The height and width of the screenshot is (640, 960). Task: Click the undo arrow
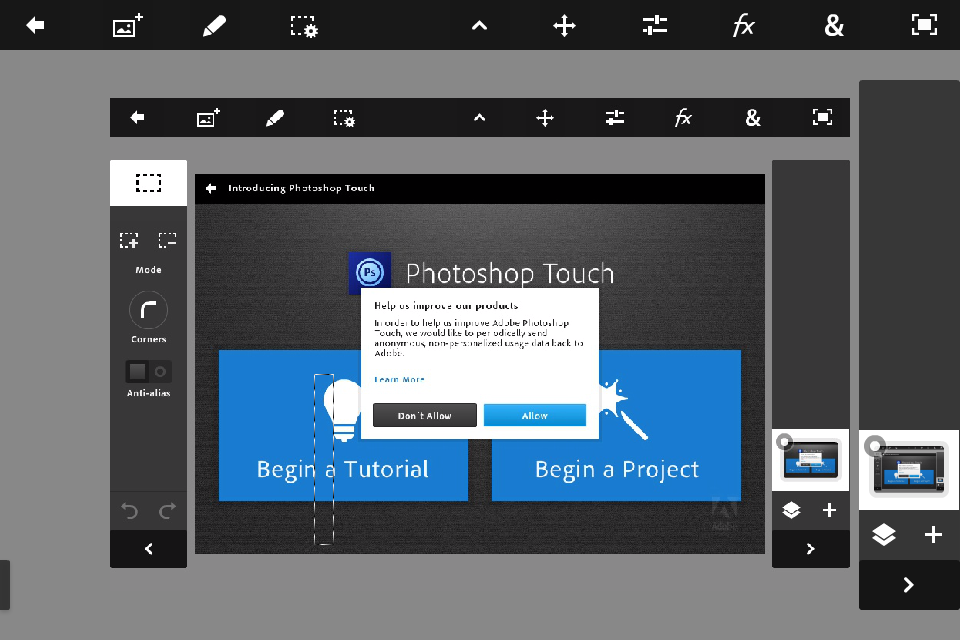point(129,510)
